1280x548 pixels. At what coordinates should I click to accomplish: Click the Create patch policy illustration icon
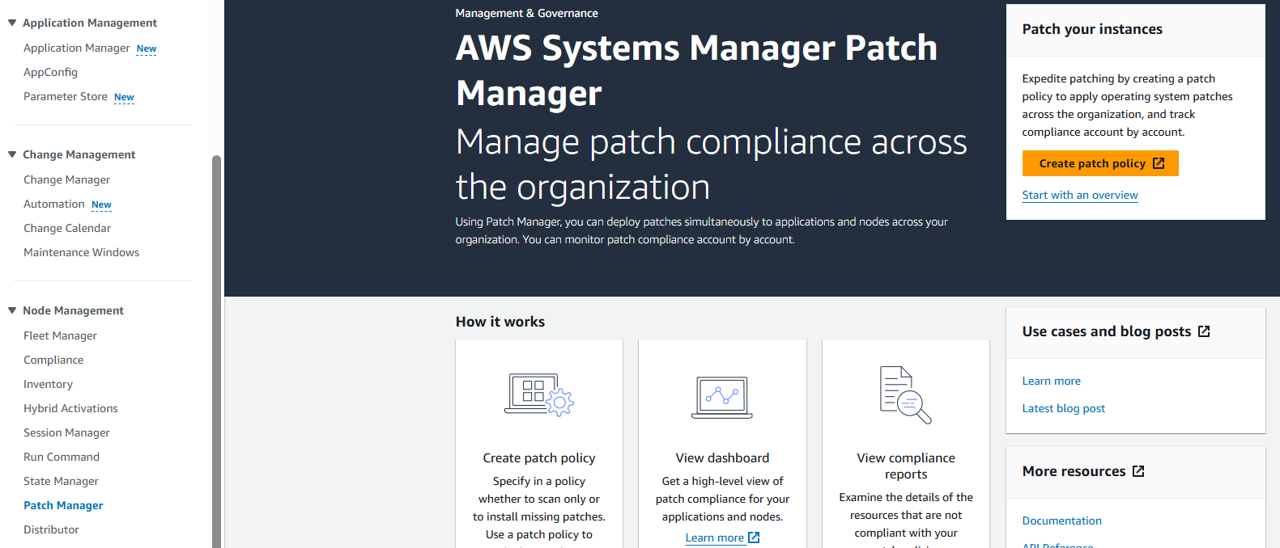(x=538, y=395)
